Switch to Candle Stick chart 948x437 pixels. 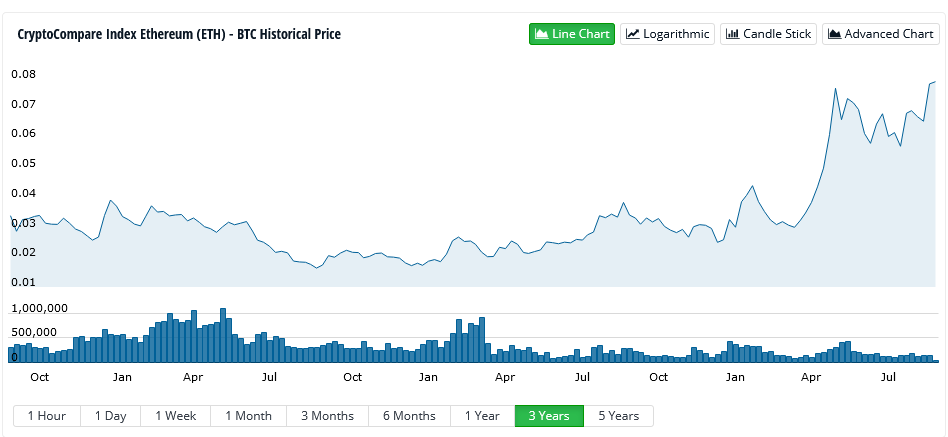tap(768, 34)
